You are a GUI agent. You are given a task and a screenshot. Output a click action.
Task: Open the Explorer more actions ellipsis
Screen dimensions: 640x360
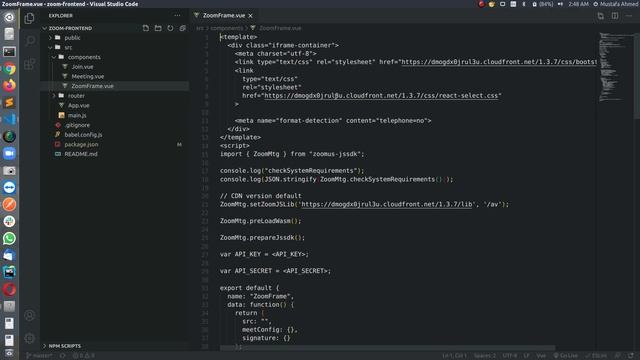[x=177, y=16]
